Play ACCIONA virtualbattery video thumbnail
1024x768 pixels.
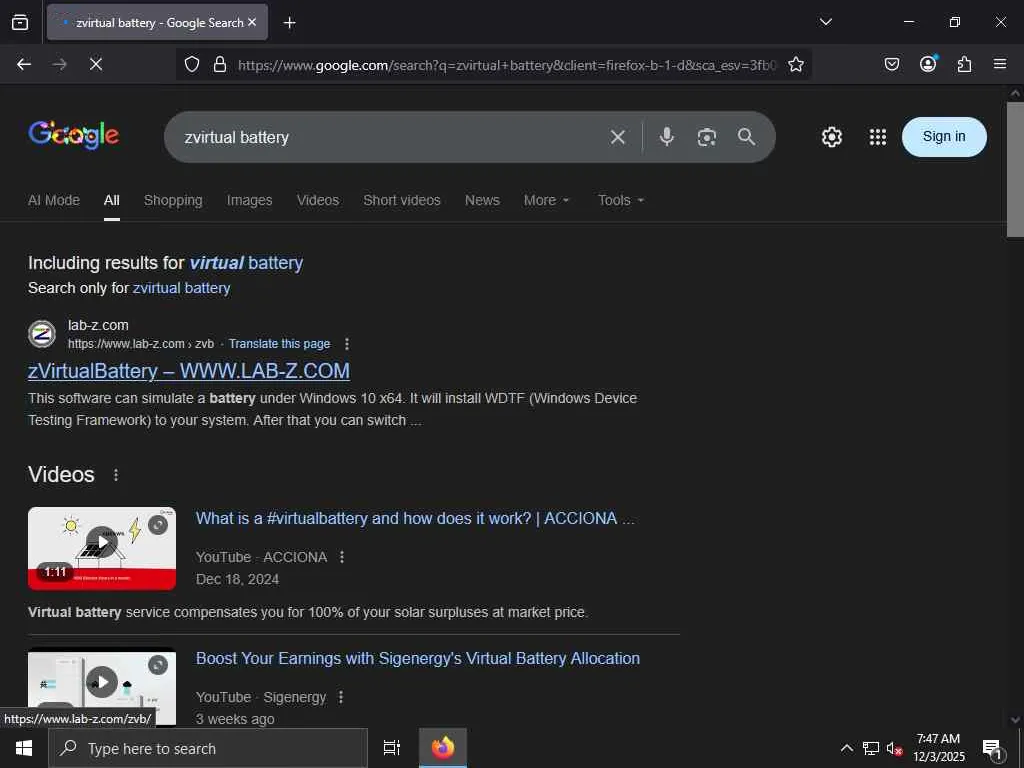click(x=102, y=549)
